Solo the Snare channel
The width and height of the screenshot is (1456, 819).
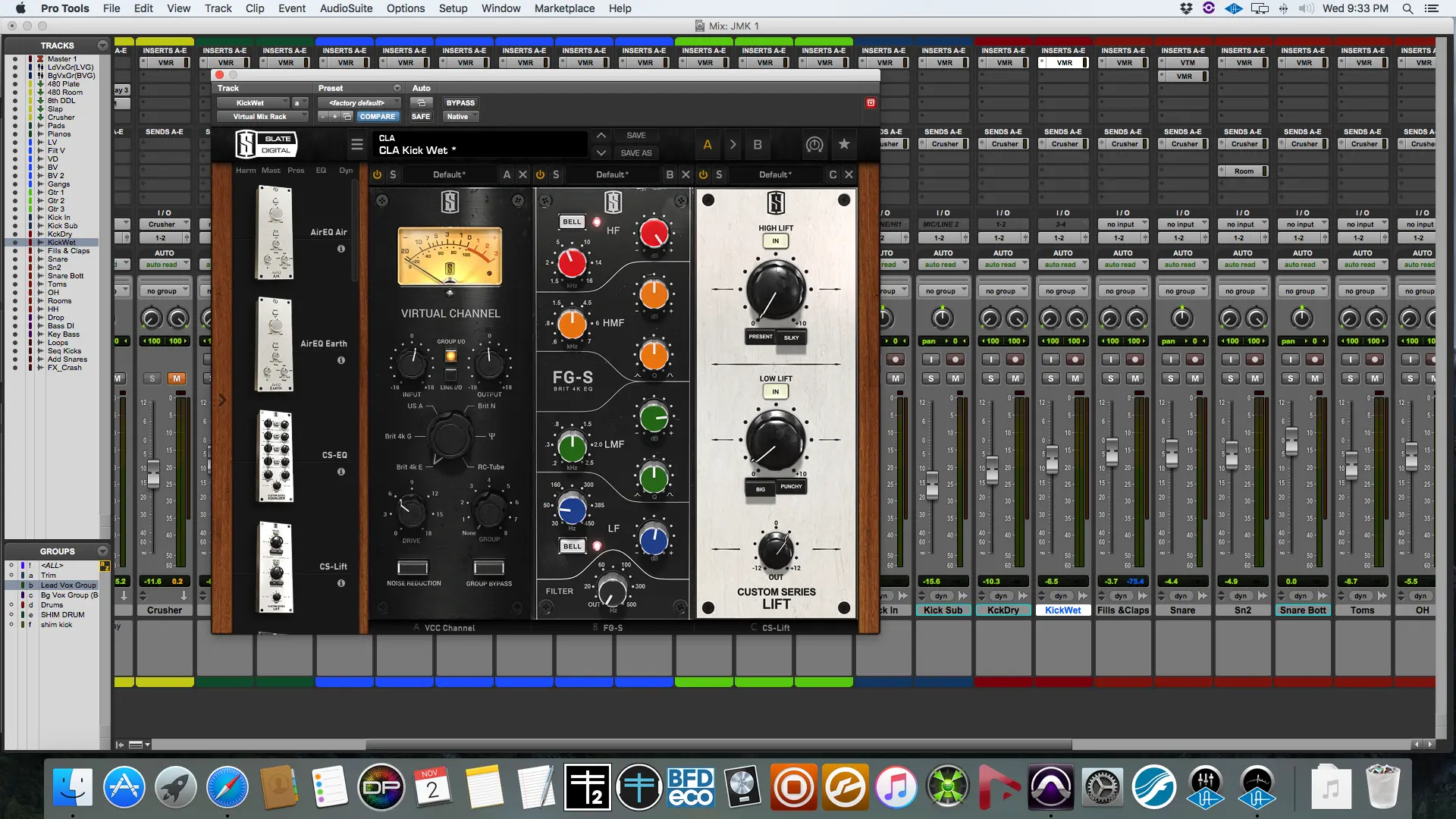point(1170,378)
